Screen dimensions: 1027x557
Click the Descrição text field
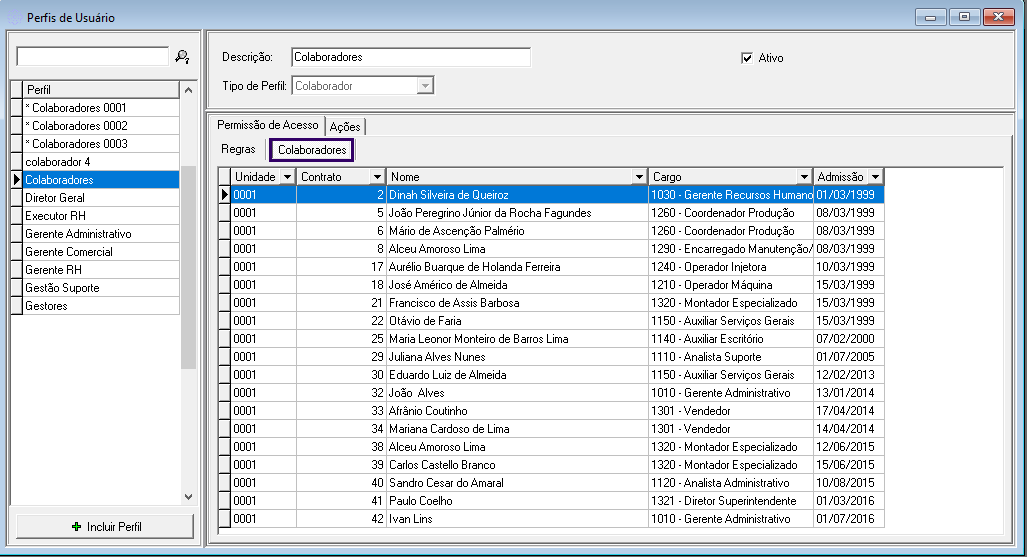coord(410,57)
